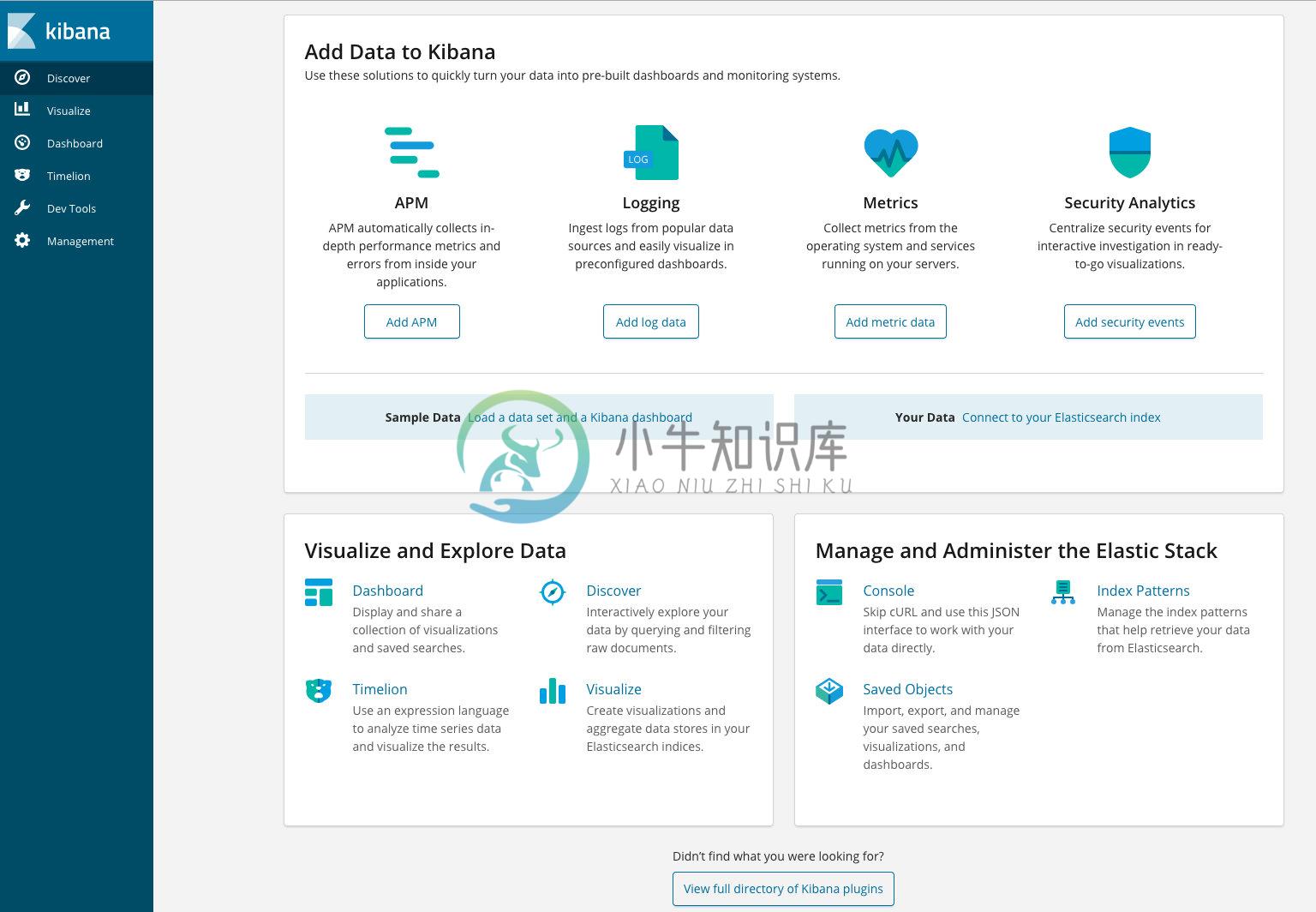Open the Console link
The height and width of the screenshot is (912, 1316).
click(888, 591)
